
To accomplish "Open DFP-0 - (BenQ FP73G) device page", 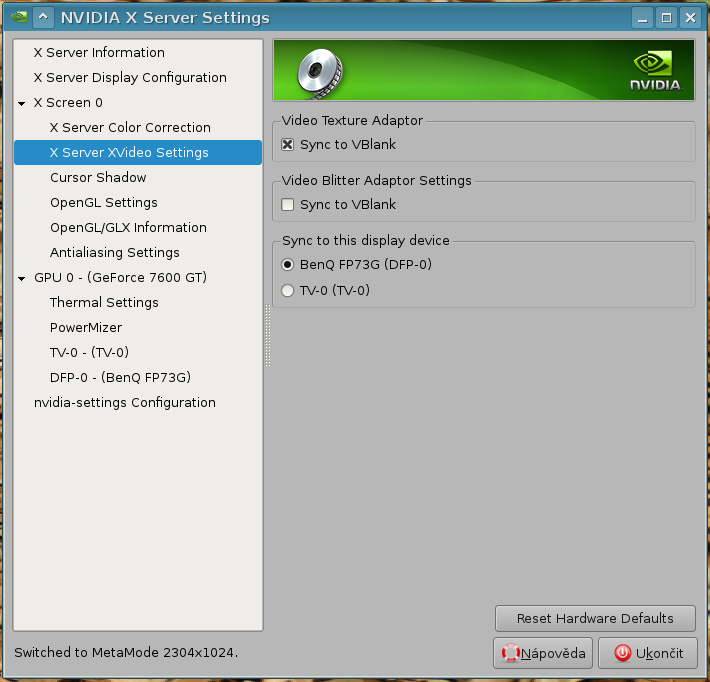I will pyautogui.click(x=120, y=377).
